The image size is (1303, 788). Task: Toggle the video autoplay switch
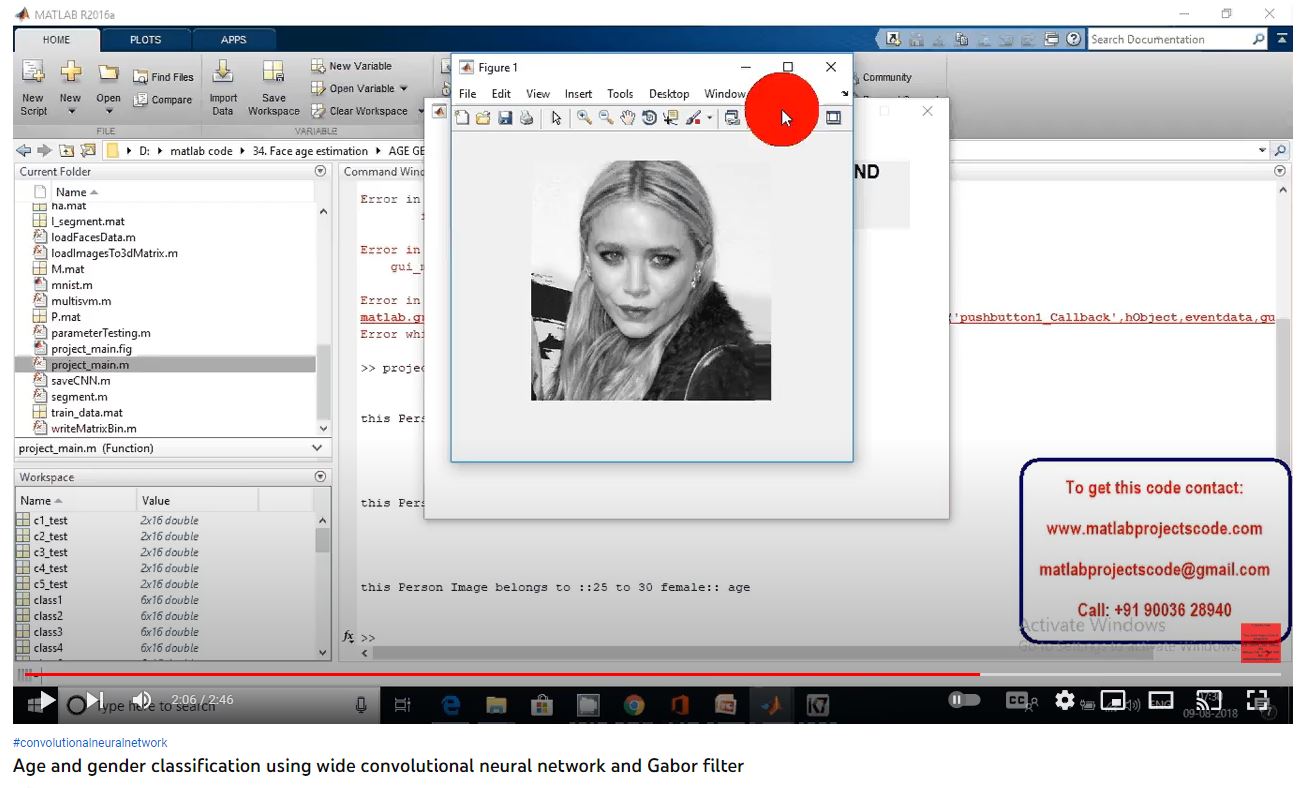[x=964, y=700]
